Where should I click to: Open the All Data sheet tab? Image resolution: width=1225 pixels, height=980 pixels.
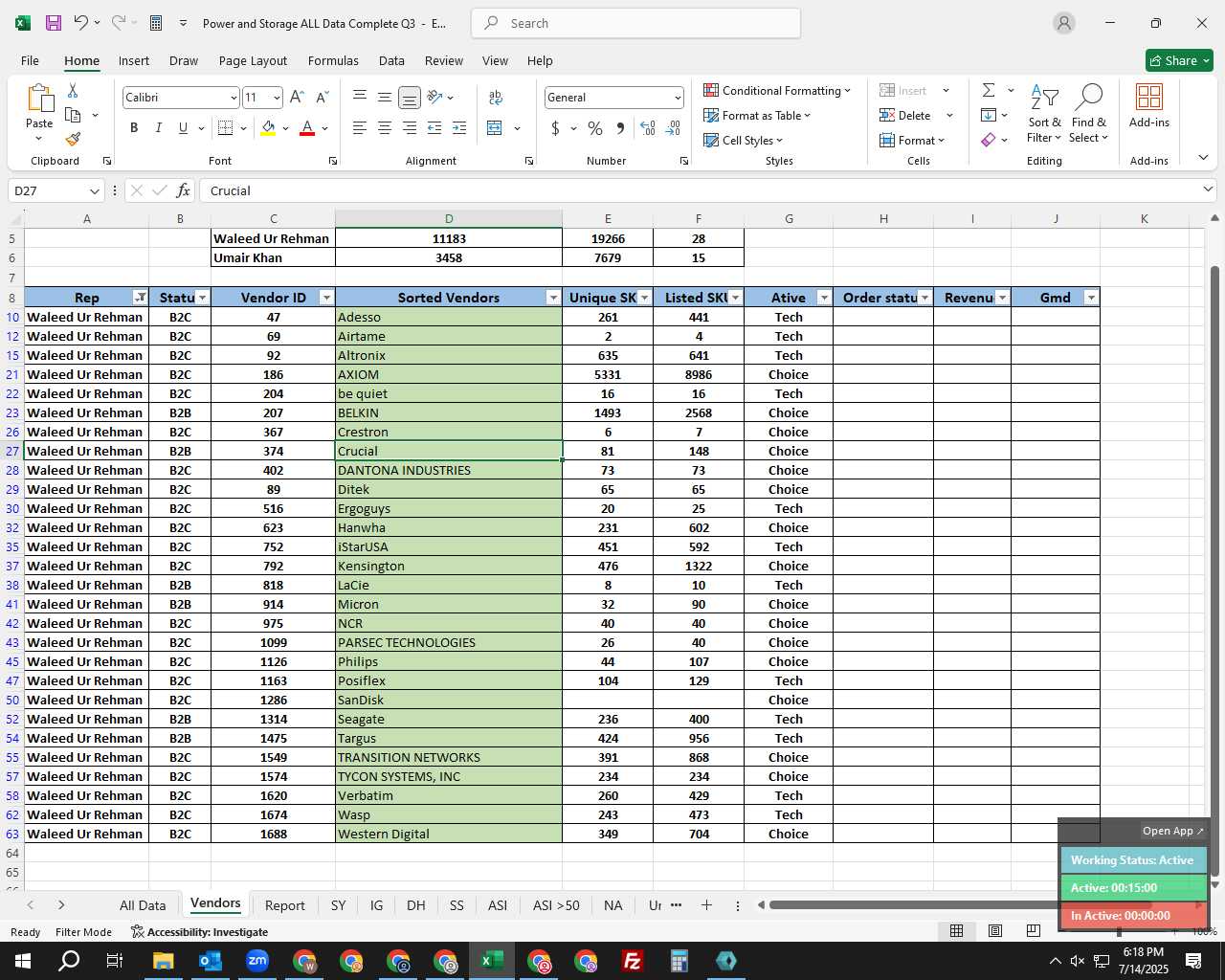click(x=143, y=905)
